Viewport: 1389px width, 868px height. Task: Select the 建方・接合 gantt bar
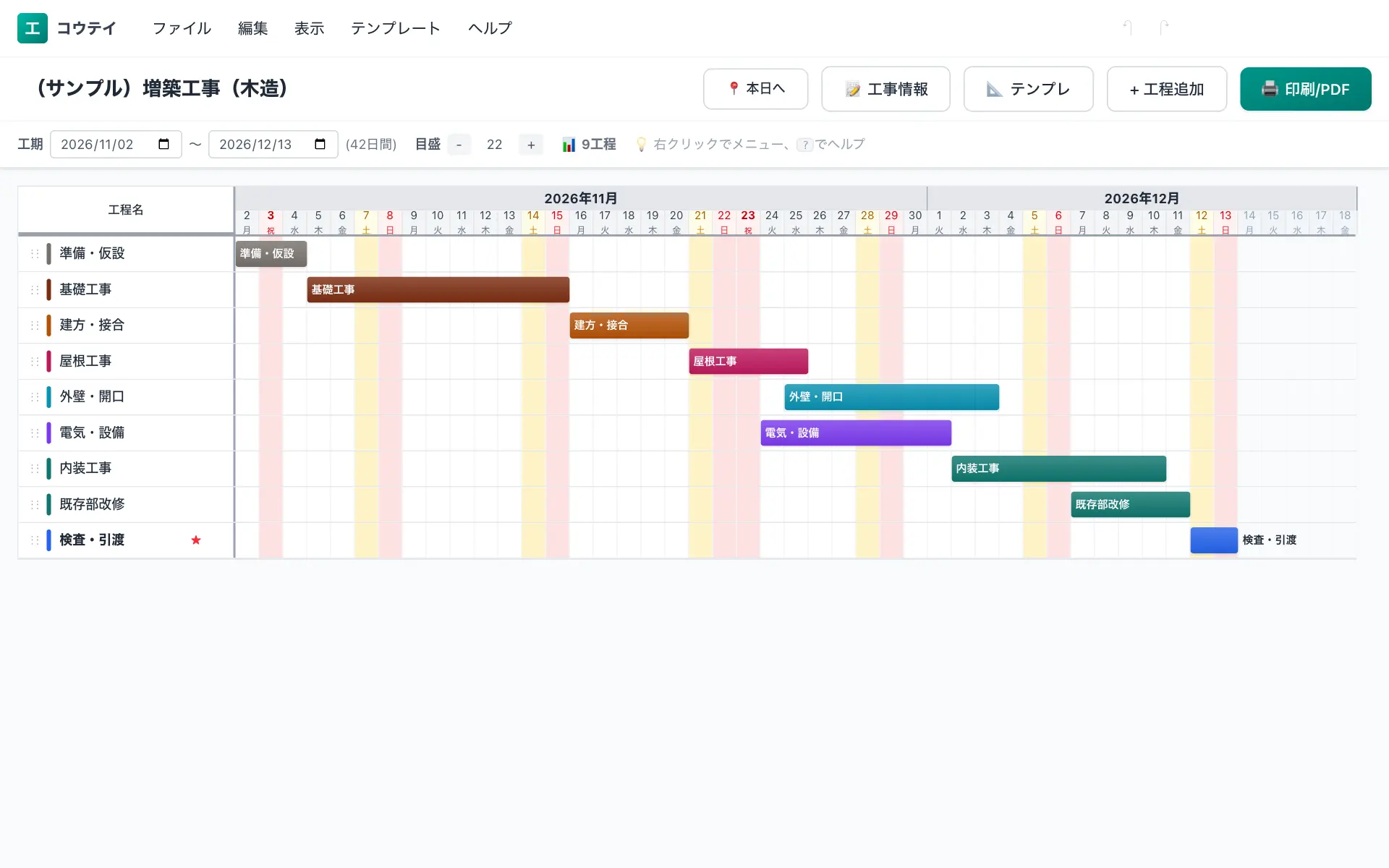click(629, 325)
